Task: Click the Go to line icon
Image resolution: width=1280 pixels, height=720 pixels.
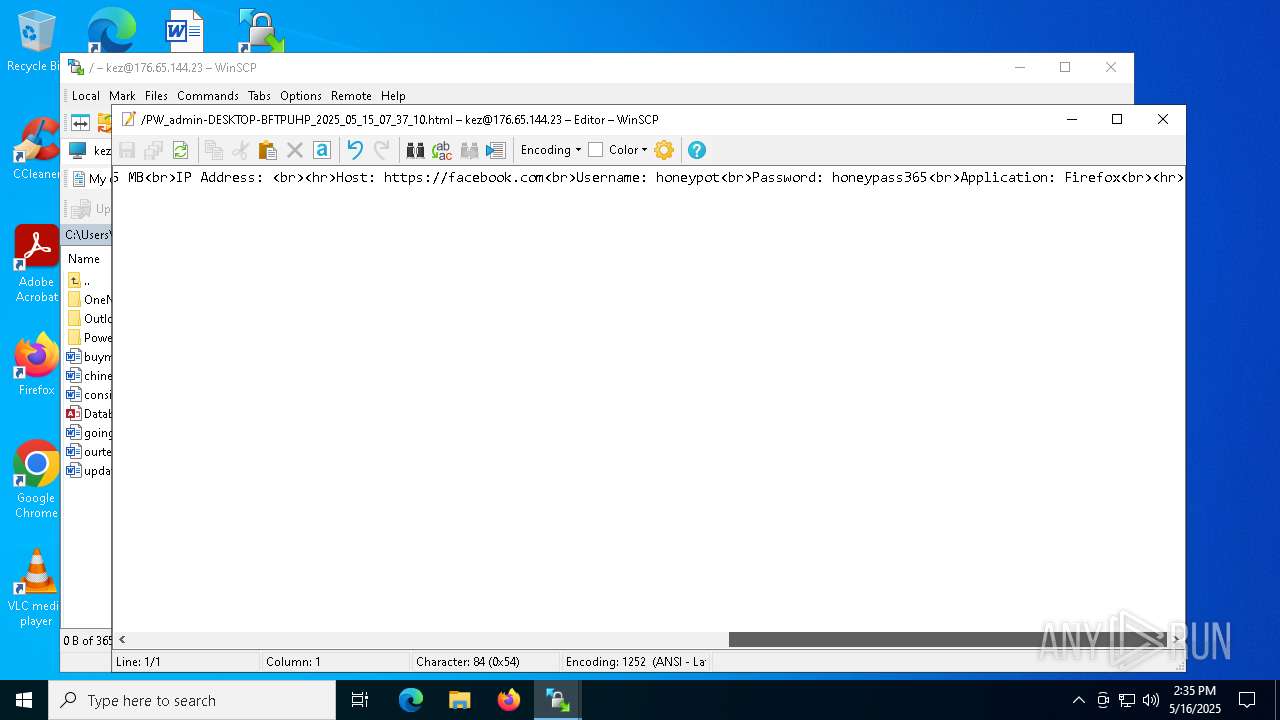Action: (496, 150)
